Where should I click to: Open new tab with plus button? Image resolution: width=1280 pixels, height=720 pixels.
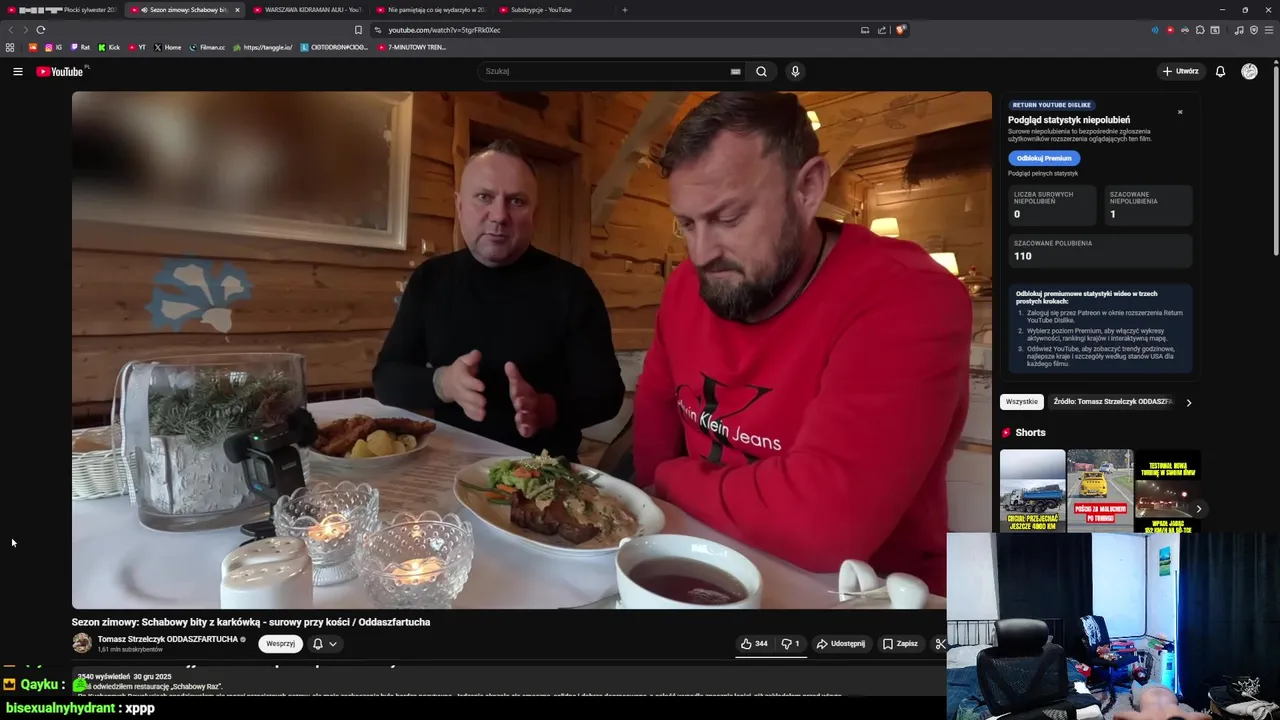point(625,10)
